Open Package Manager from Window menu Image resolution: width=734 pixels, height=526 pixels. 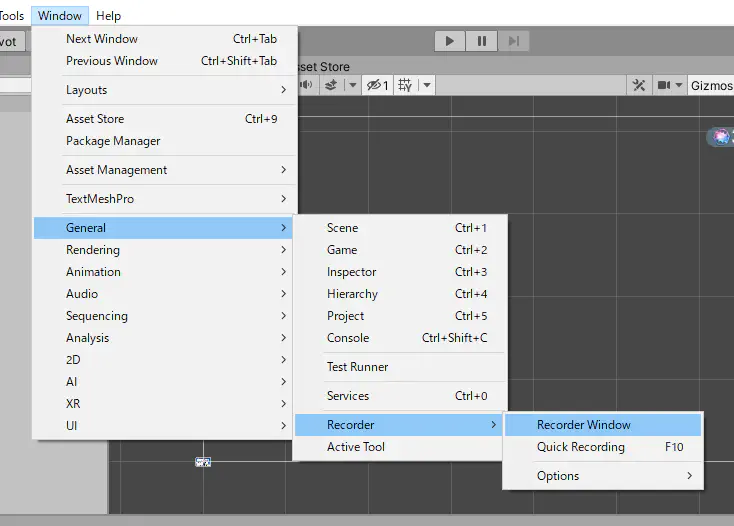click(113, 141)
